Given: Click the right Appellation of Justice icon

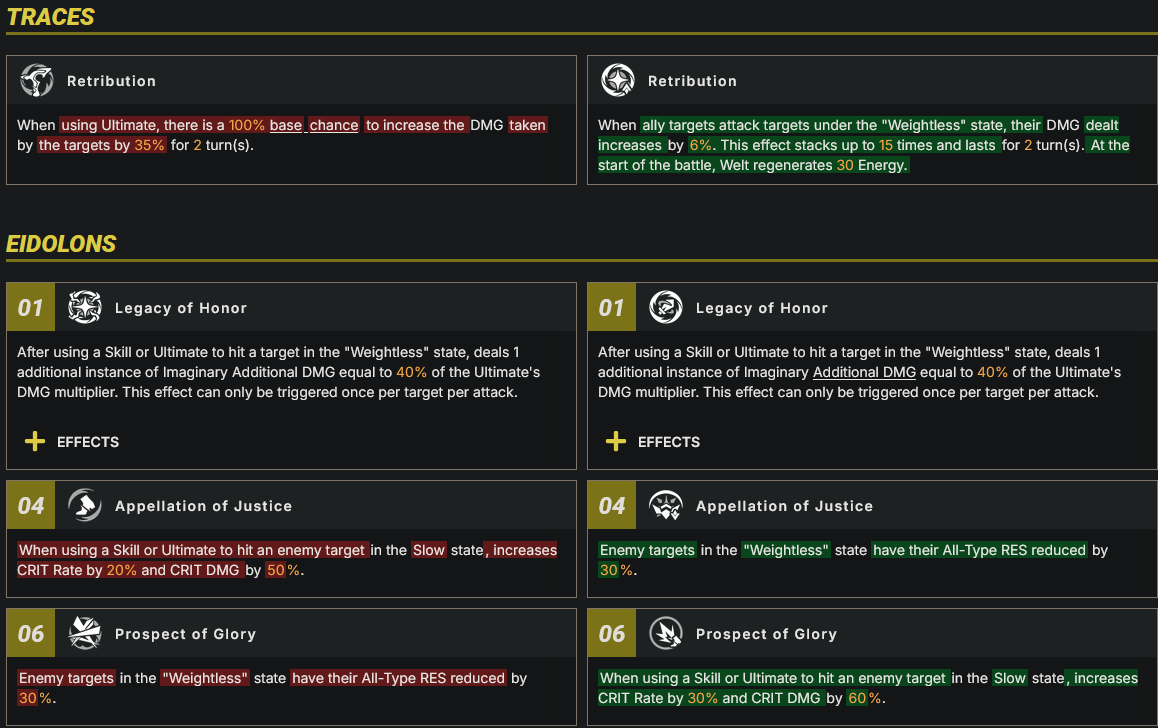Looking at the screenshot, I should [665, 505].
